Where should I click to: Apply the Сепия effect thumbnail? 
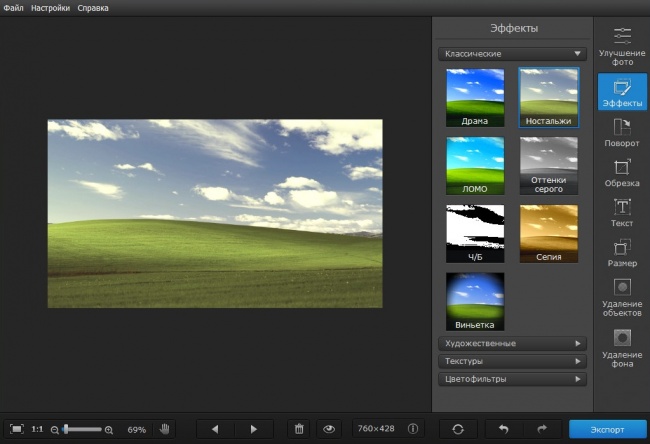[548, 234]
